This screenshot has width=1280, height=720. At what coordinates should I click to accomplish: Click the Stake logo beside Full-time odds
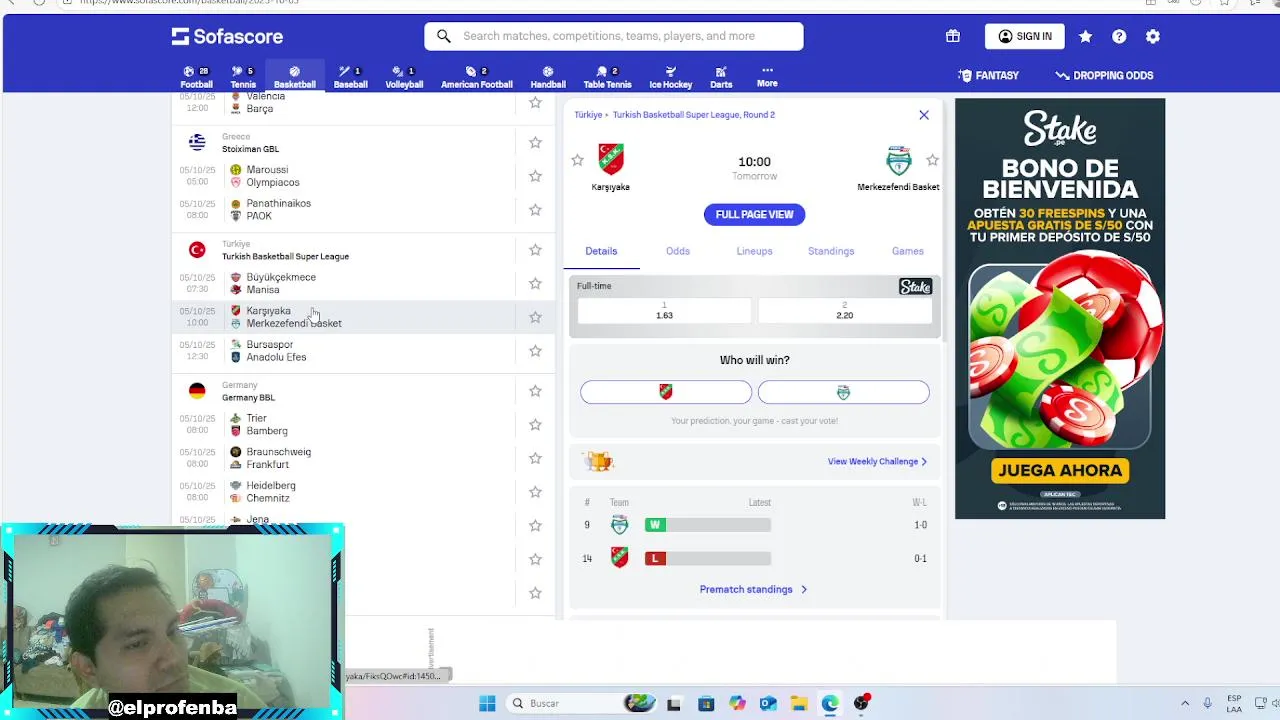[x=915, y=287]
